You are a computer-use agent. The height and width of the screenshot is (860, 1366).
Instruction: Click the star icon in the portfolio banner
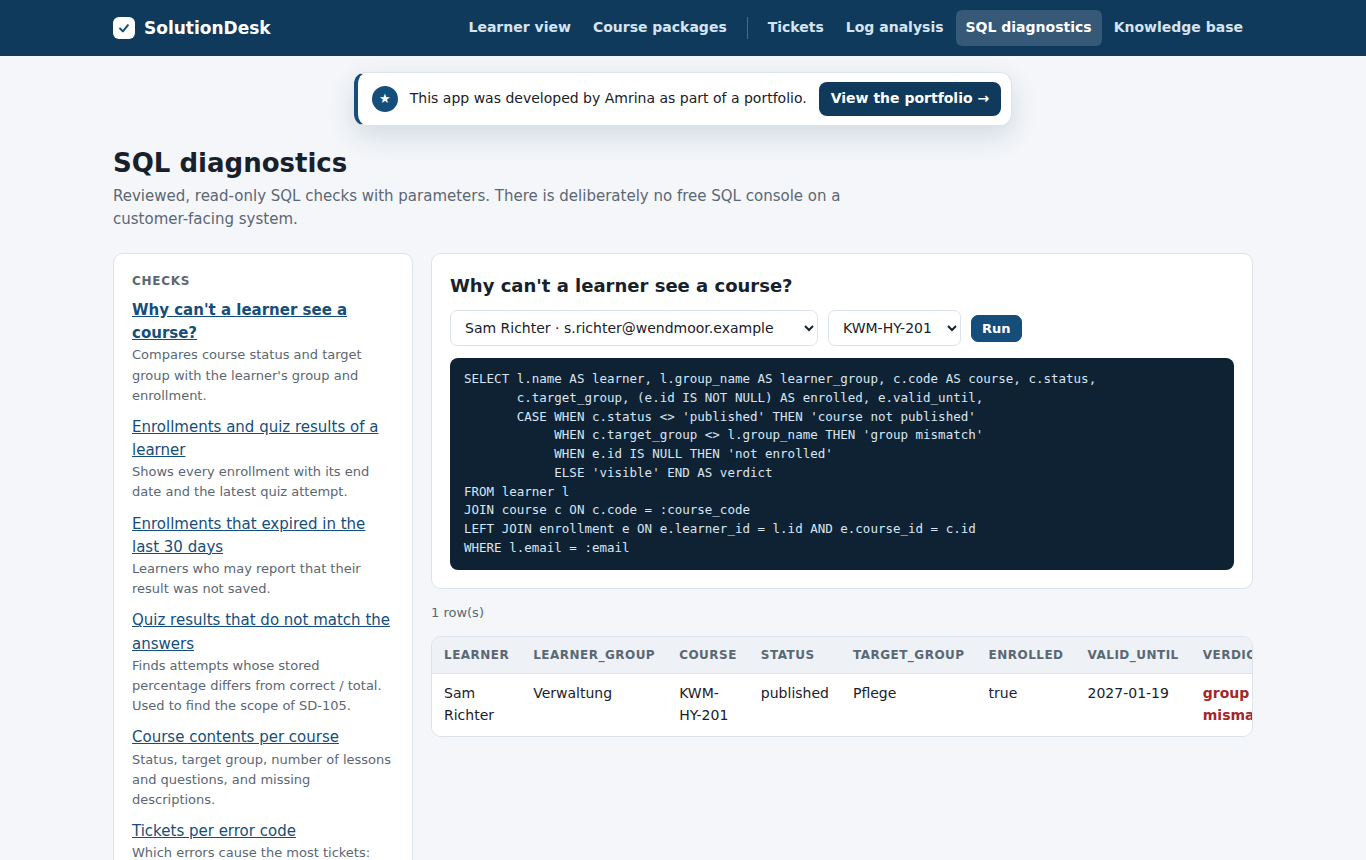385,99
